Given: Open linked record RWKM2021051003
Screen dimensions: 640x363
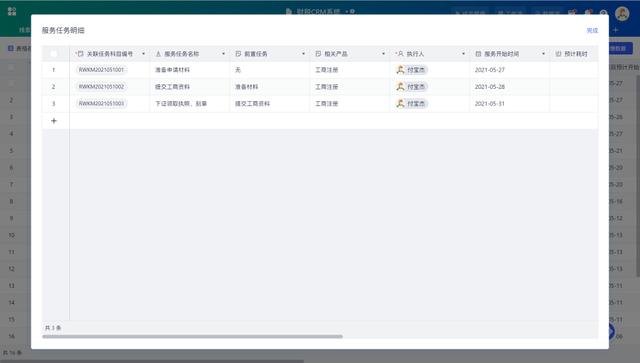Looking at the screenshot, I should (101, 104).
